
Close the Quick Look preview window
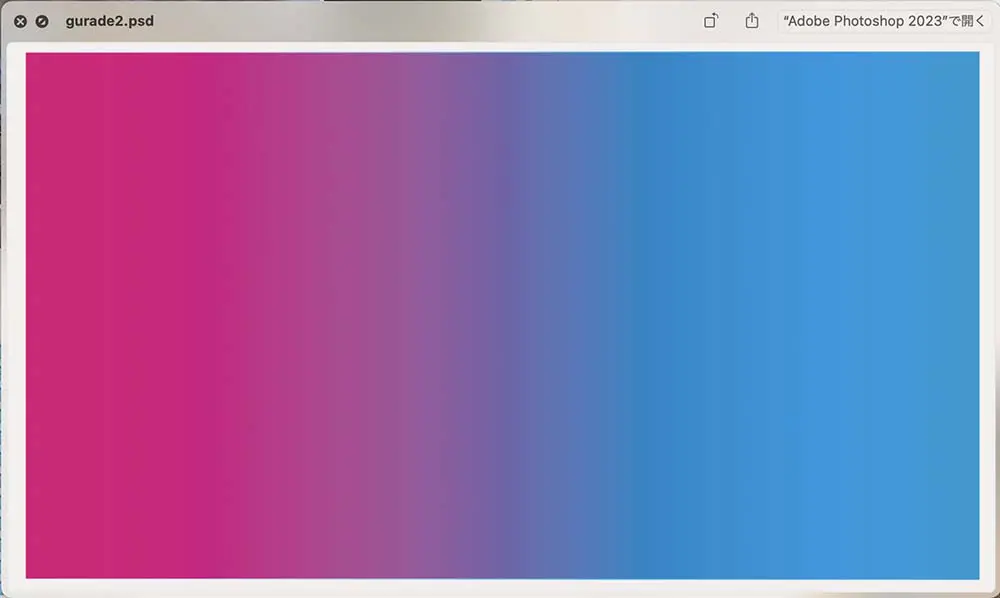click(x=21, y=21)
